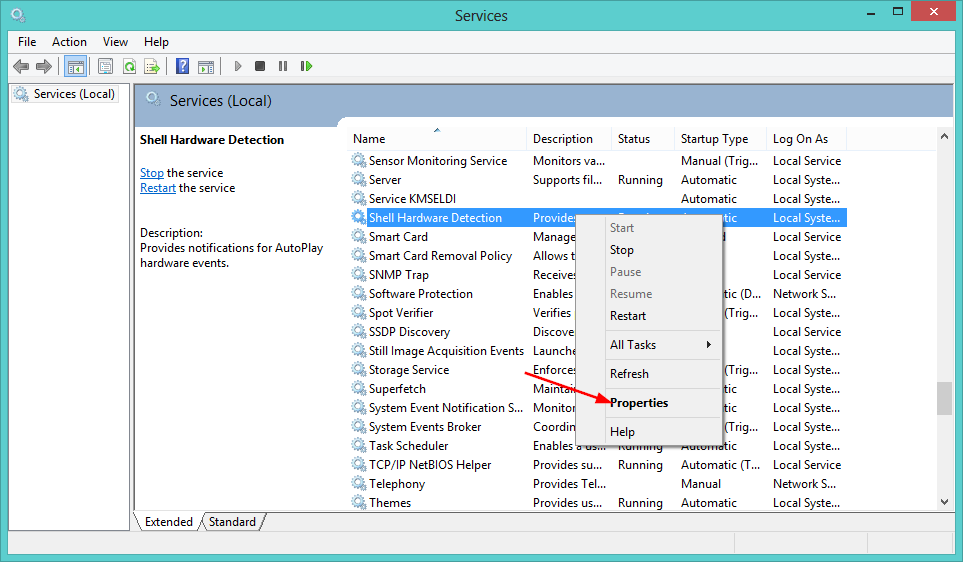Click the Show/Hide Console Tree toolbar icon
963x562 pixels.
(74, 67)
